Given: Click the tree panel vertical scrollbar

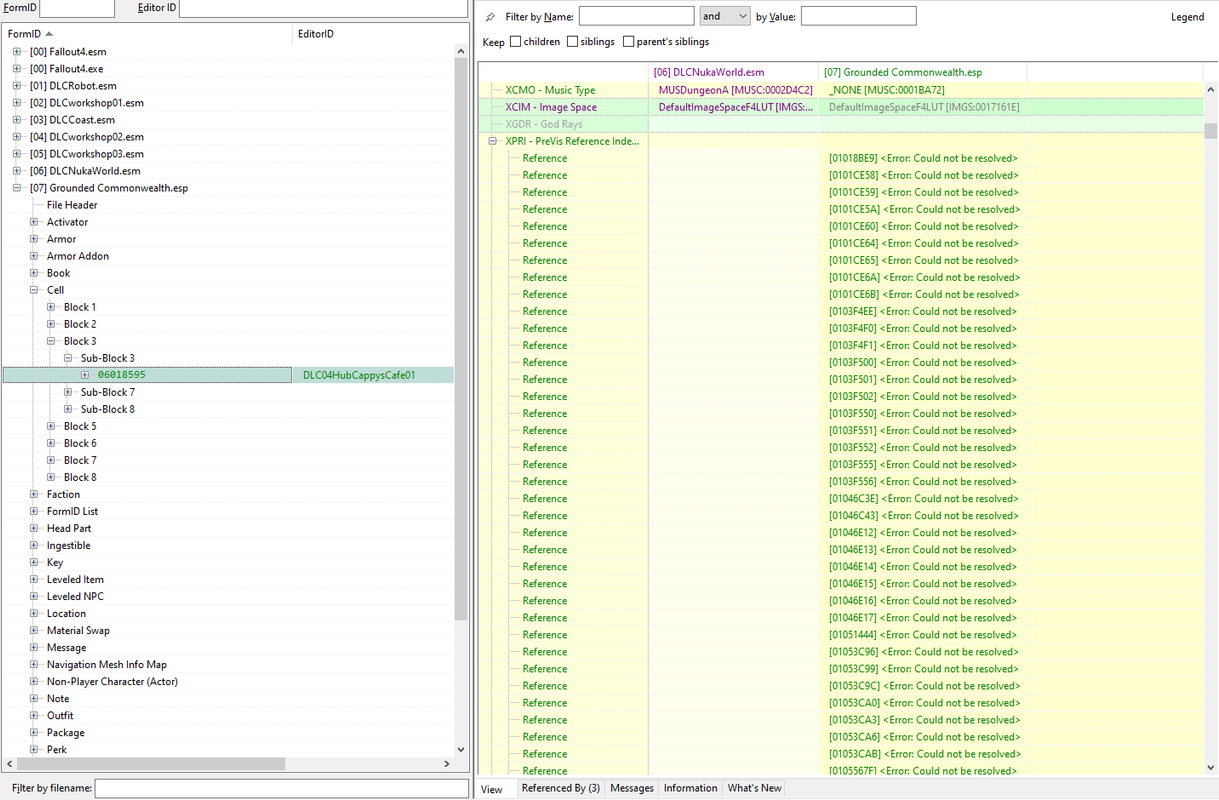Looking at the screenshot, I should click(460, 340).
